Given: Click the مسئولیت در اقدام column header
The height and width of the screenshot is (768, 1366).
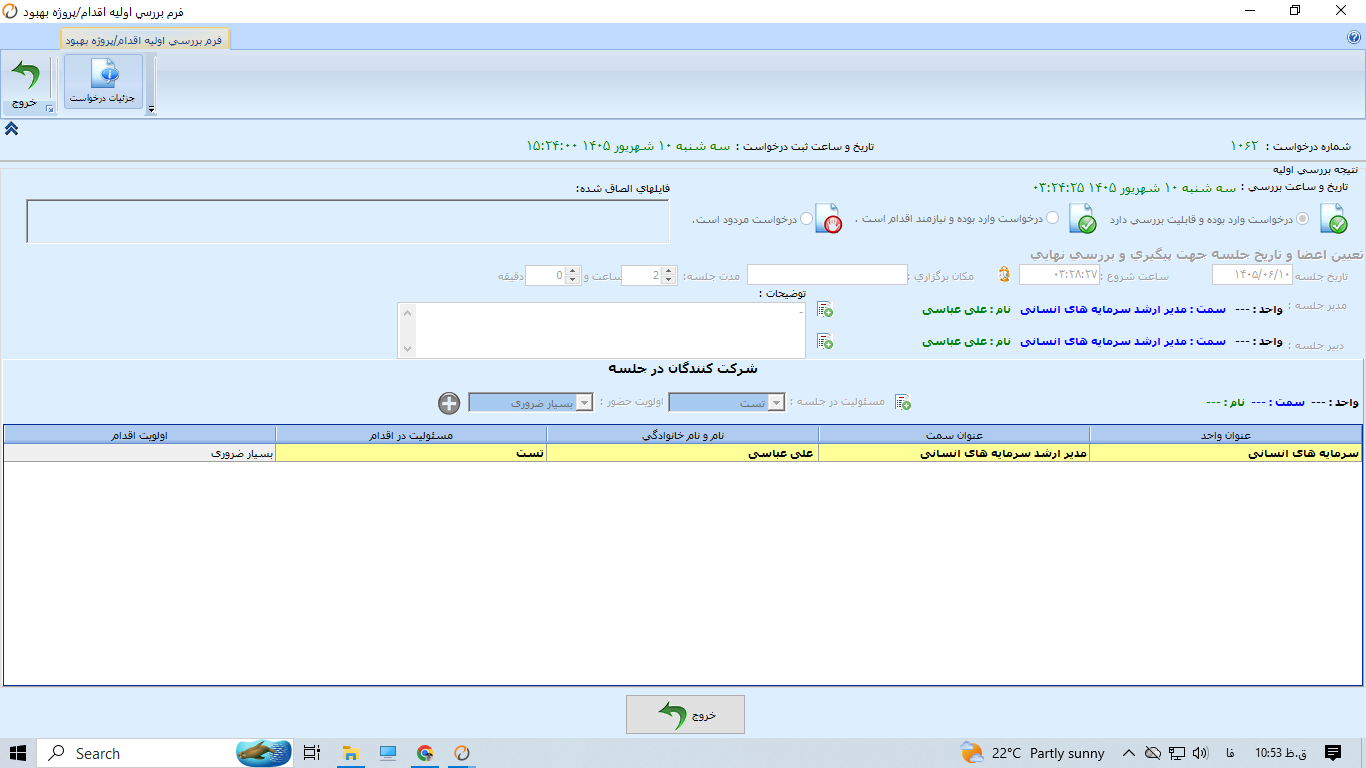Looking at the screenshot, I should click(411, 435).
